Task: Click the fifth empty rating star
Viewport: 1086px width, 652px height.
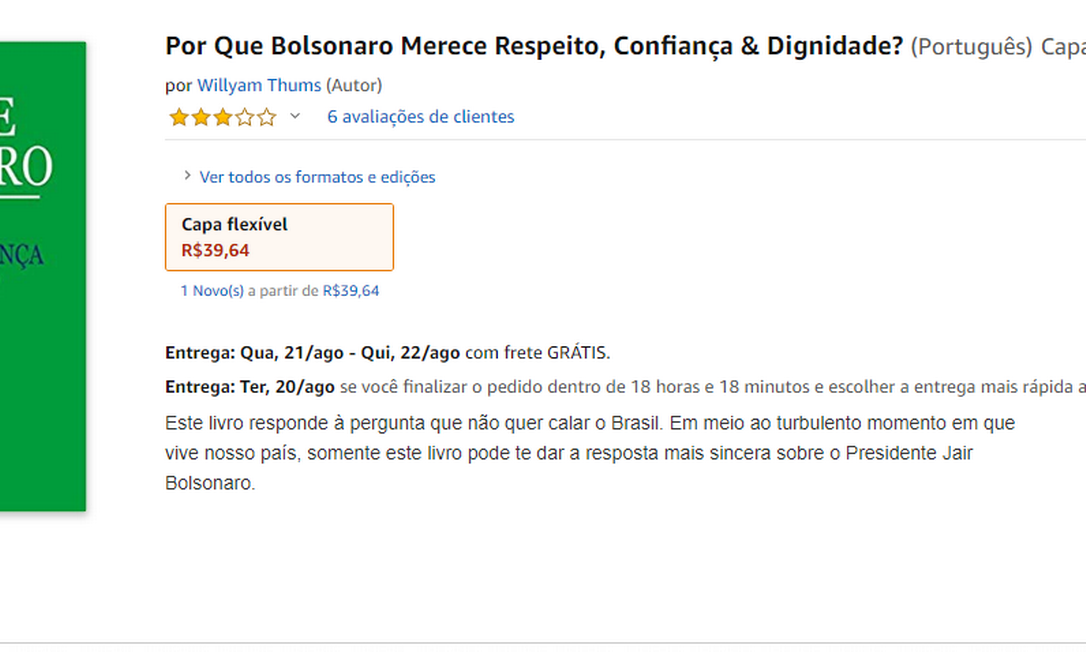Action: [266, 118]
